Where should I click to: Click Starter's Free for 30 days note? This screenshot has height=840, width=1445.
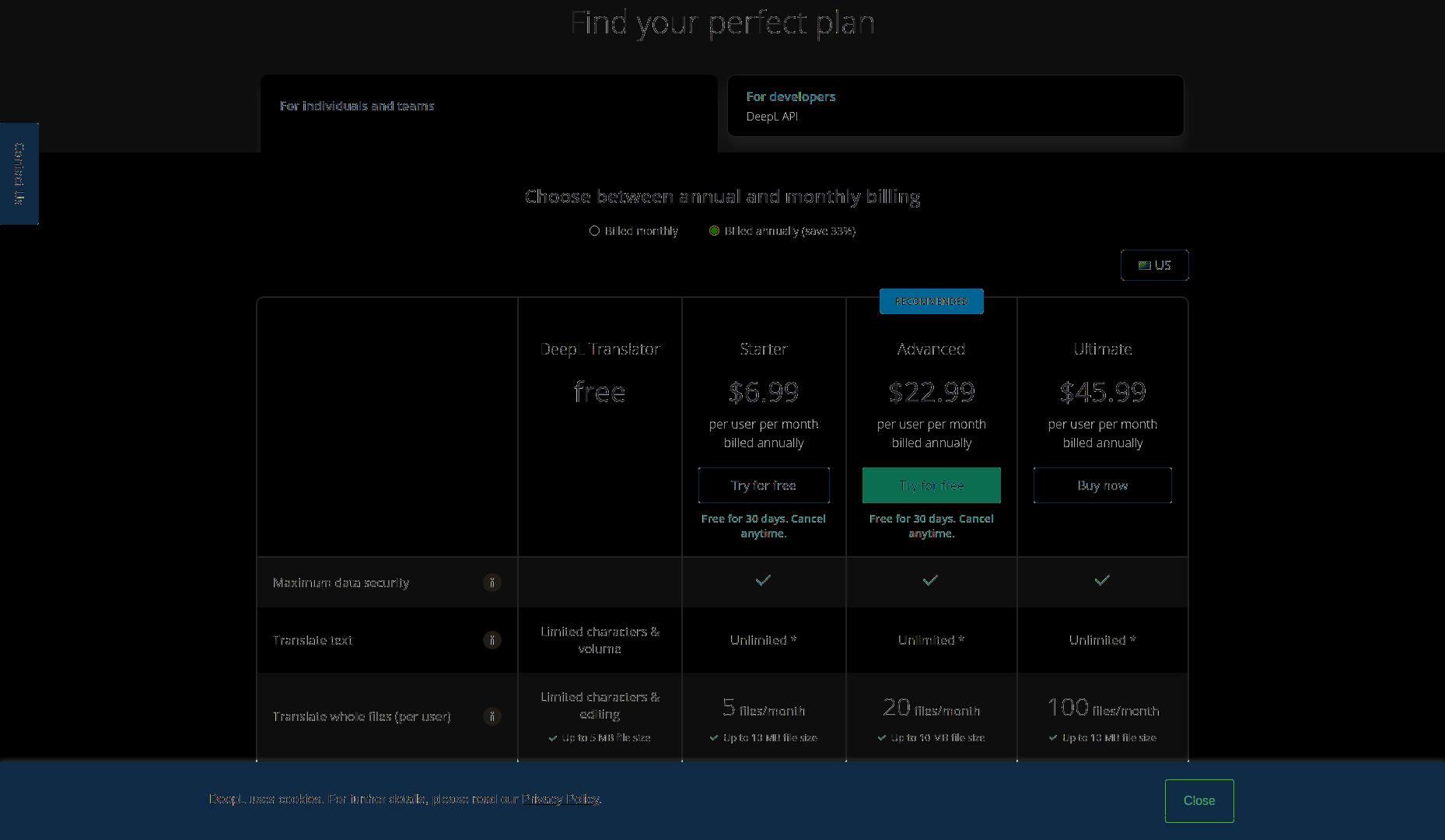[764, 526]
